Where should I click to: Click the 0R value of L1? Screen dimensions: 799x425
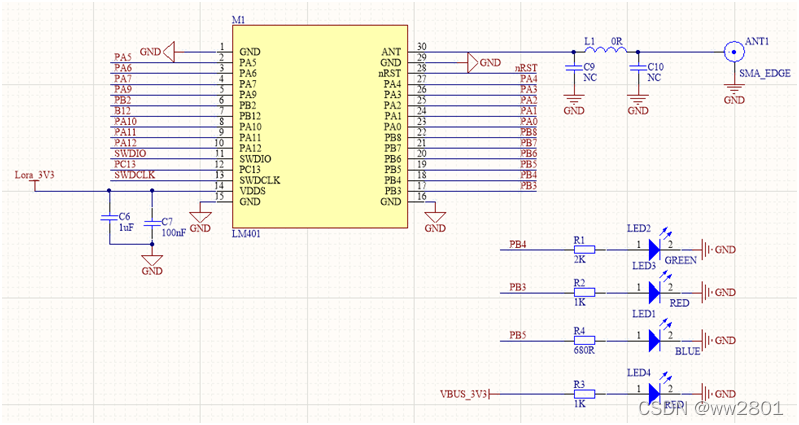617,41
